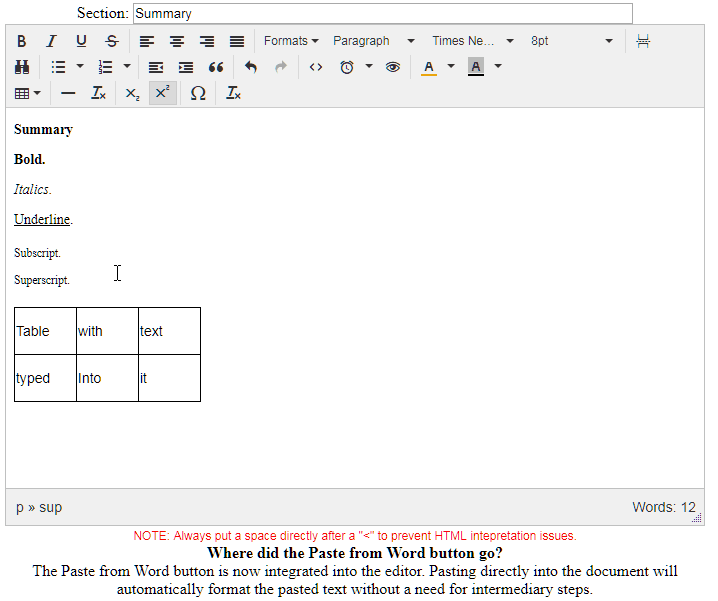Screen dimensions: 718x601
Task: Preview the document with eye icon
Action: tap(393, 67)
